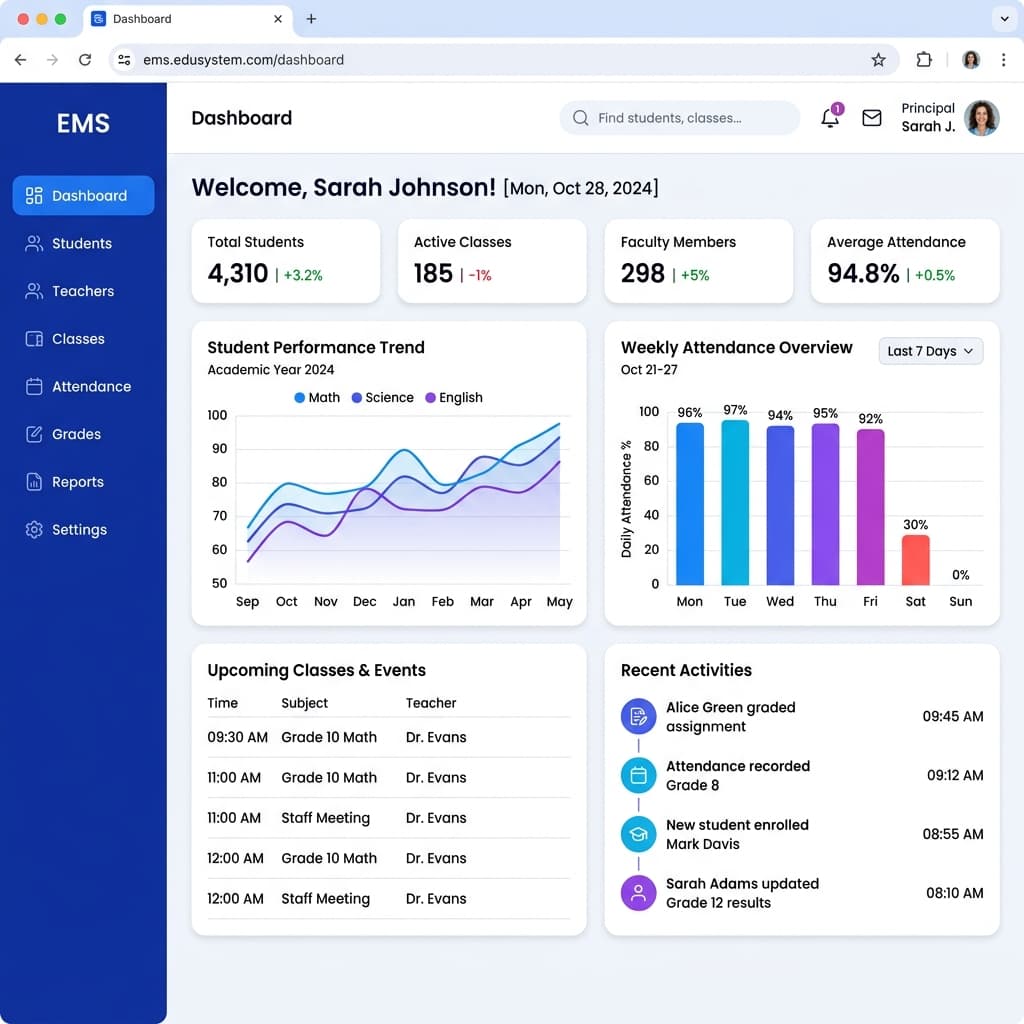Screen dimensions: 1024x1024
Task: Click the Attendance calendar icon in sidebar
Action: [34, 386]
